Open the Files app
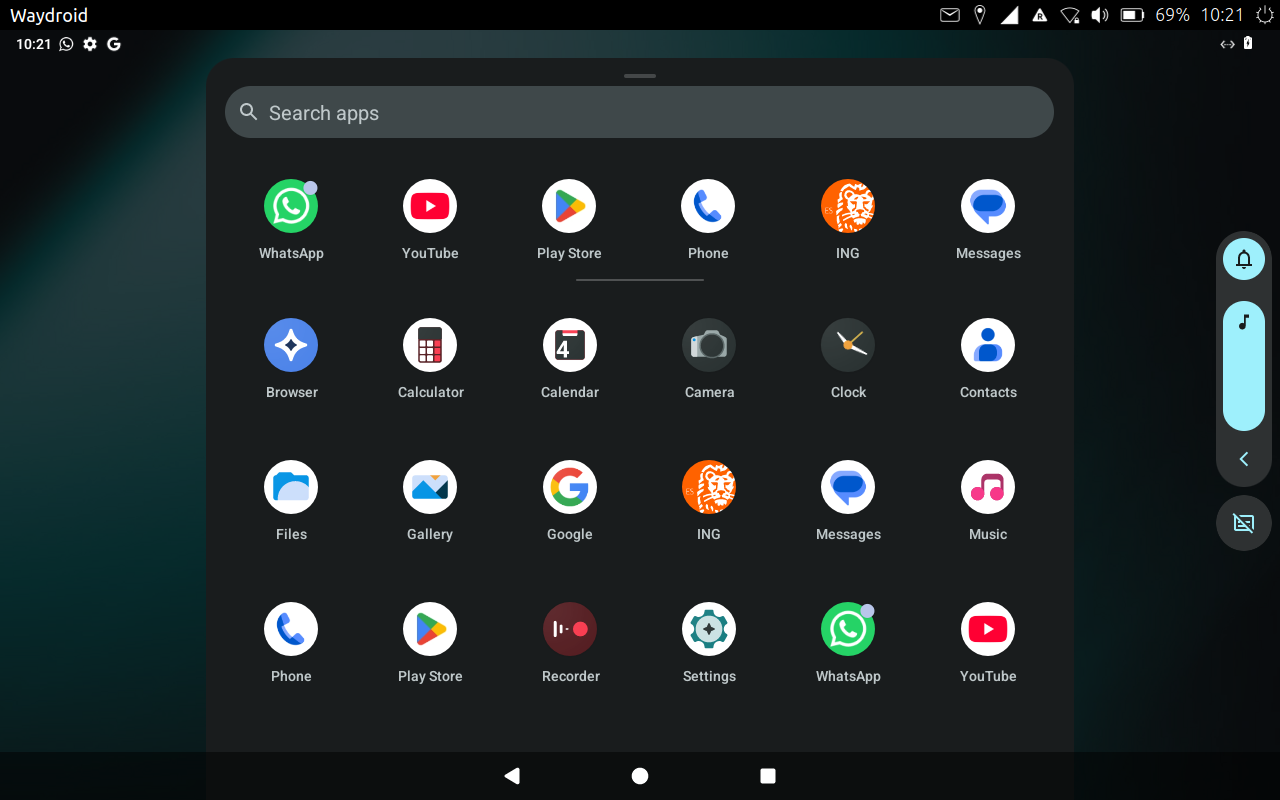This screenshot has width=1280, height=800. [291, 488]
